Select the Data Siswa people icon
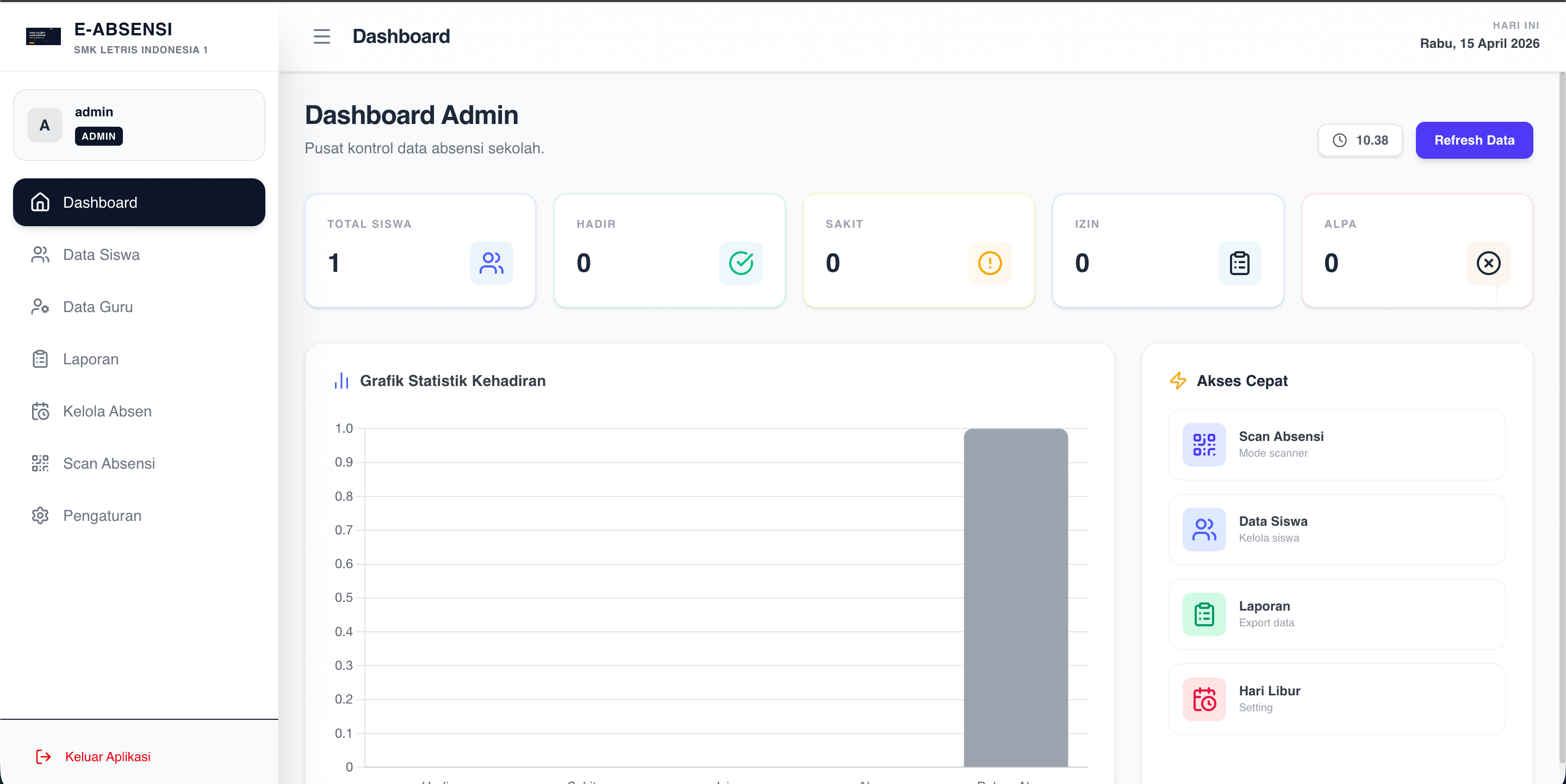Screen dimensions: 1566x784 tap(40, 254)
